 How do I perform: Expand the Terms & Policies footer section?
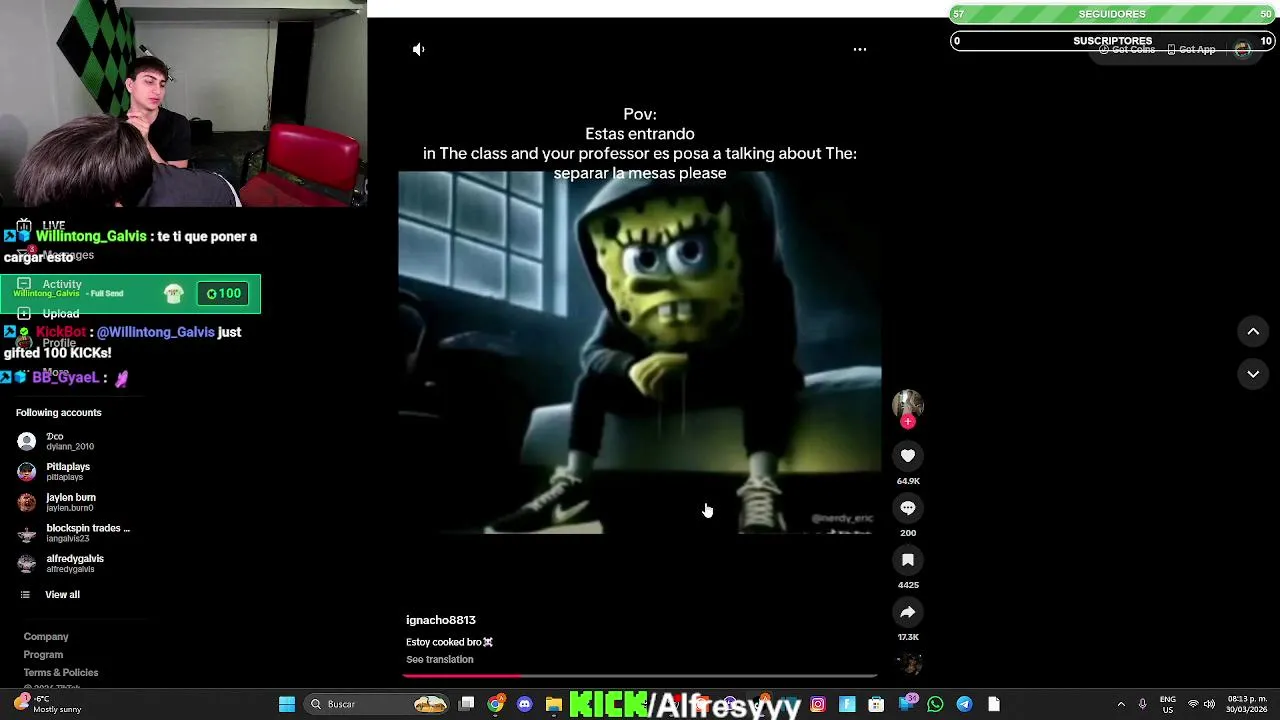point(61,673)
